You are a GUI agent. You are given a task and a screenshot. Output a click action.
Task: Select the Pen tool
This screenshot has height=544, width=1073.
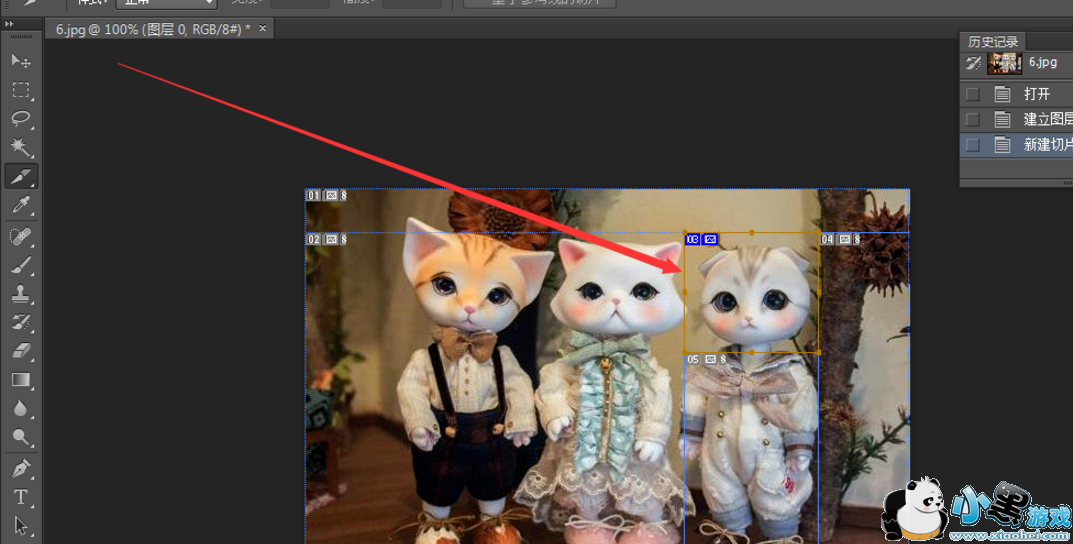21,469
